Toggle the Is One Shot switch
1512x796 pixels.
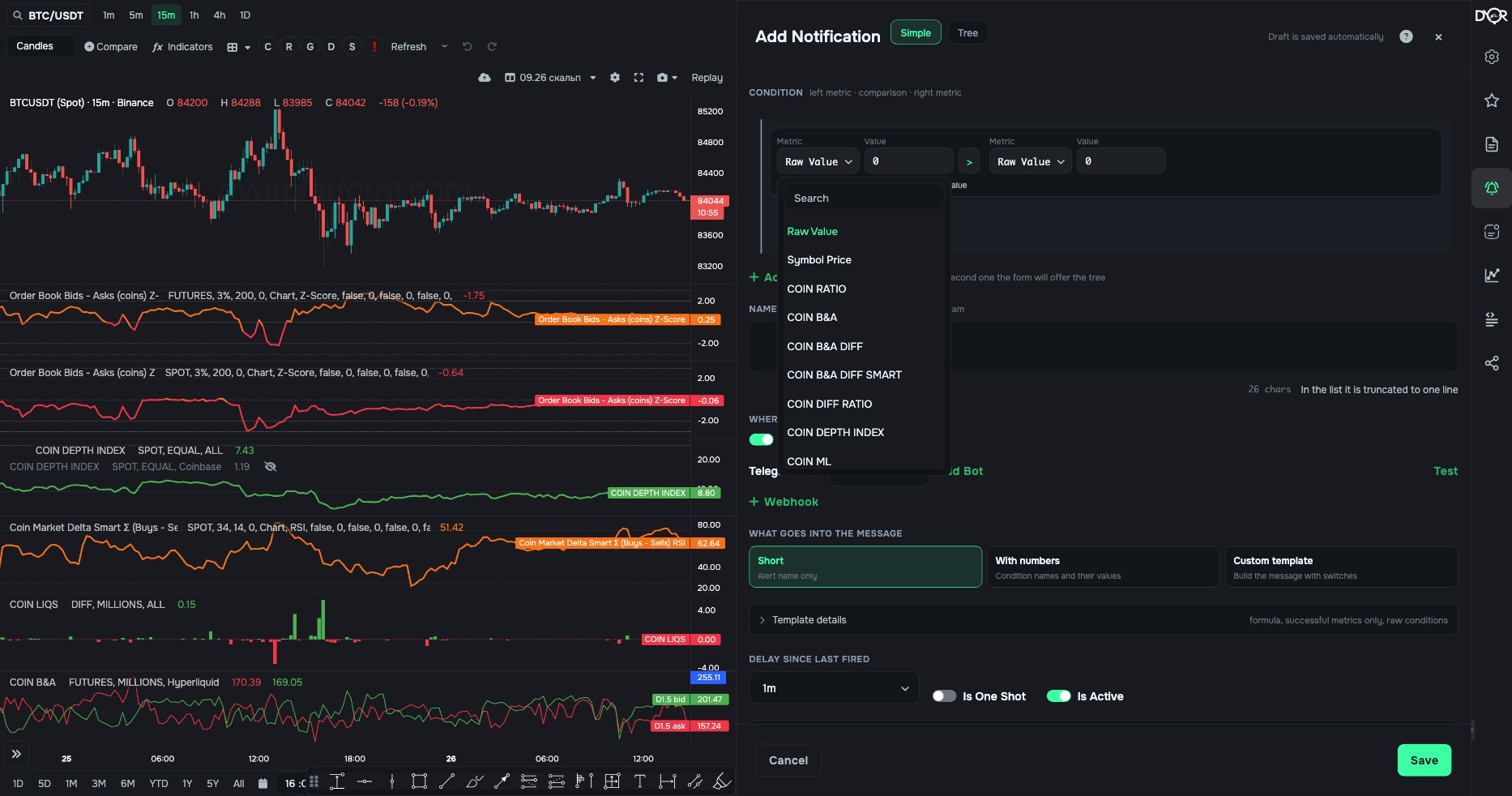pos(944,696)
